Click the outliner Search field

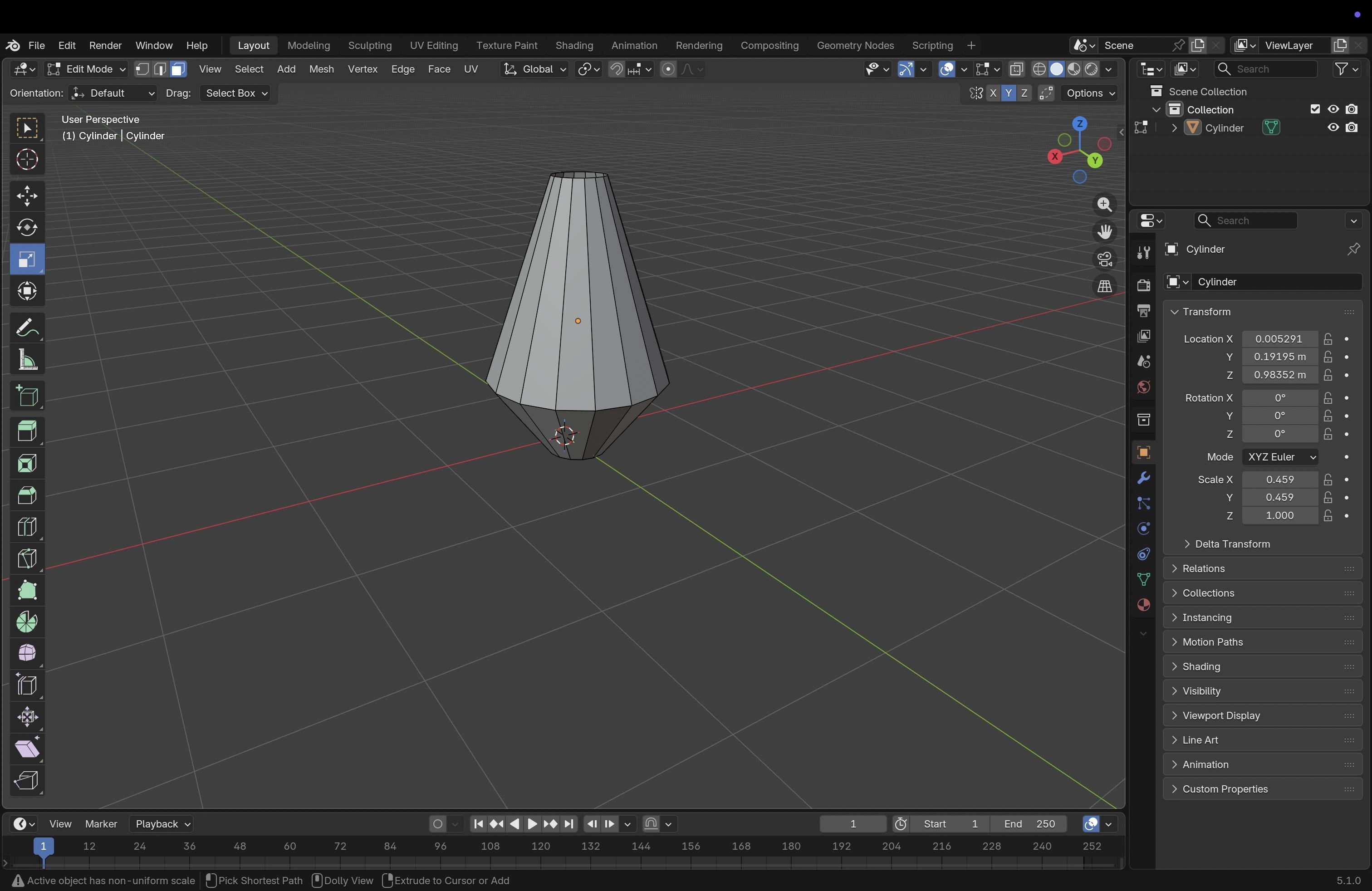coord(1265,69)
